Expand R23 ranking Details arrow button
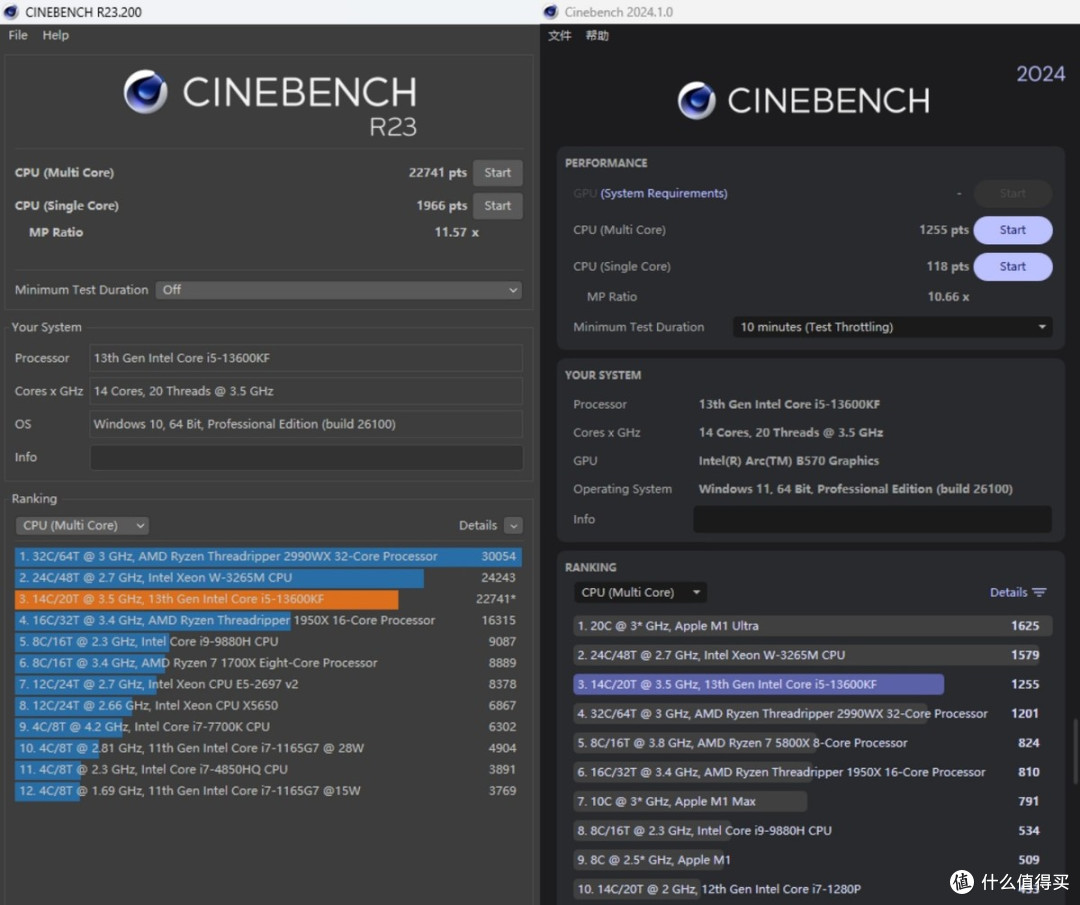This screenshot has width=1080, height=905. (x=513, y=526)
